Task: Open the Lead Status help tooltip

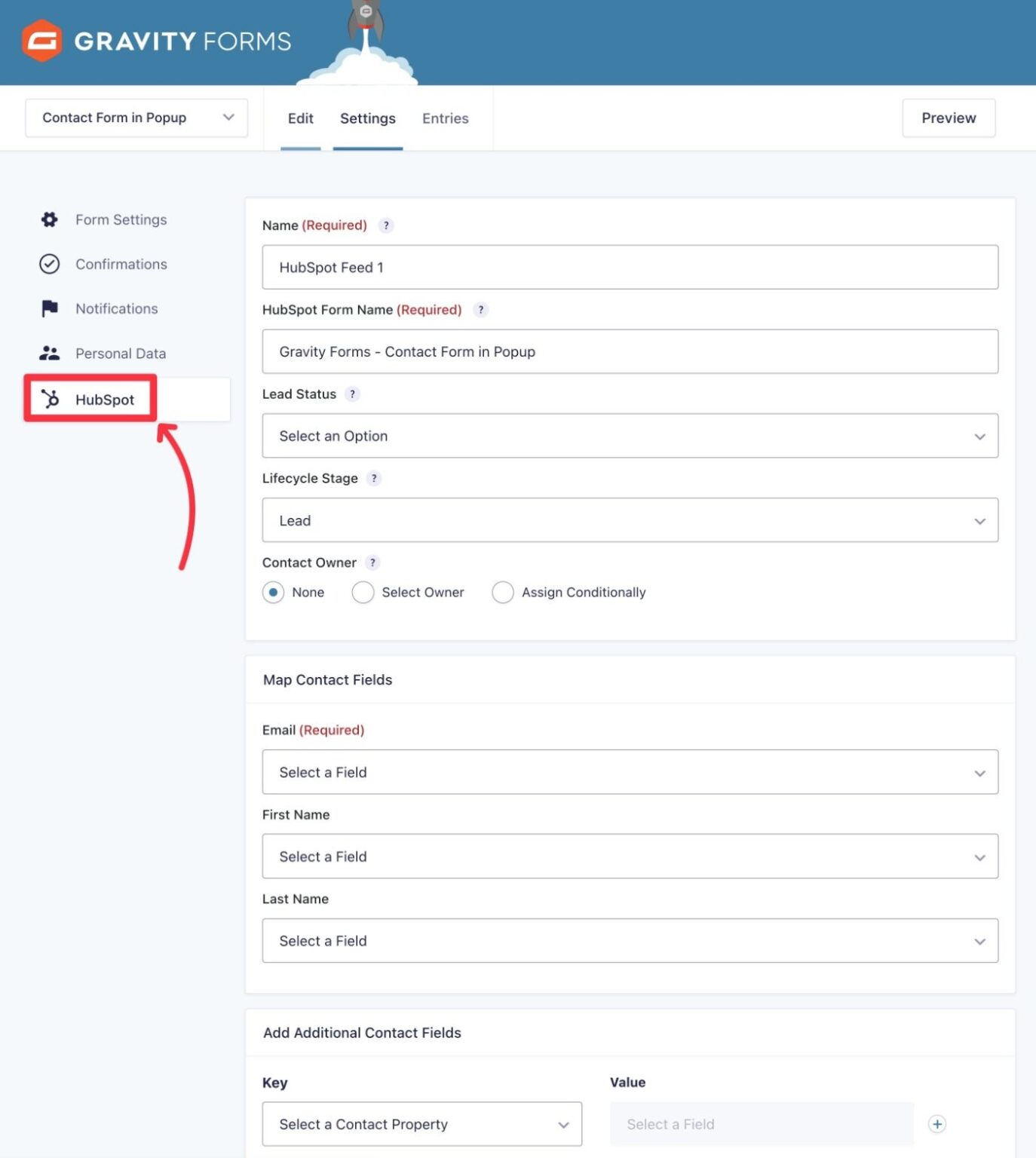Action: coord(351,394)
